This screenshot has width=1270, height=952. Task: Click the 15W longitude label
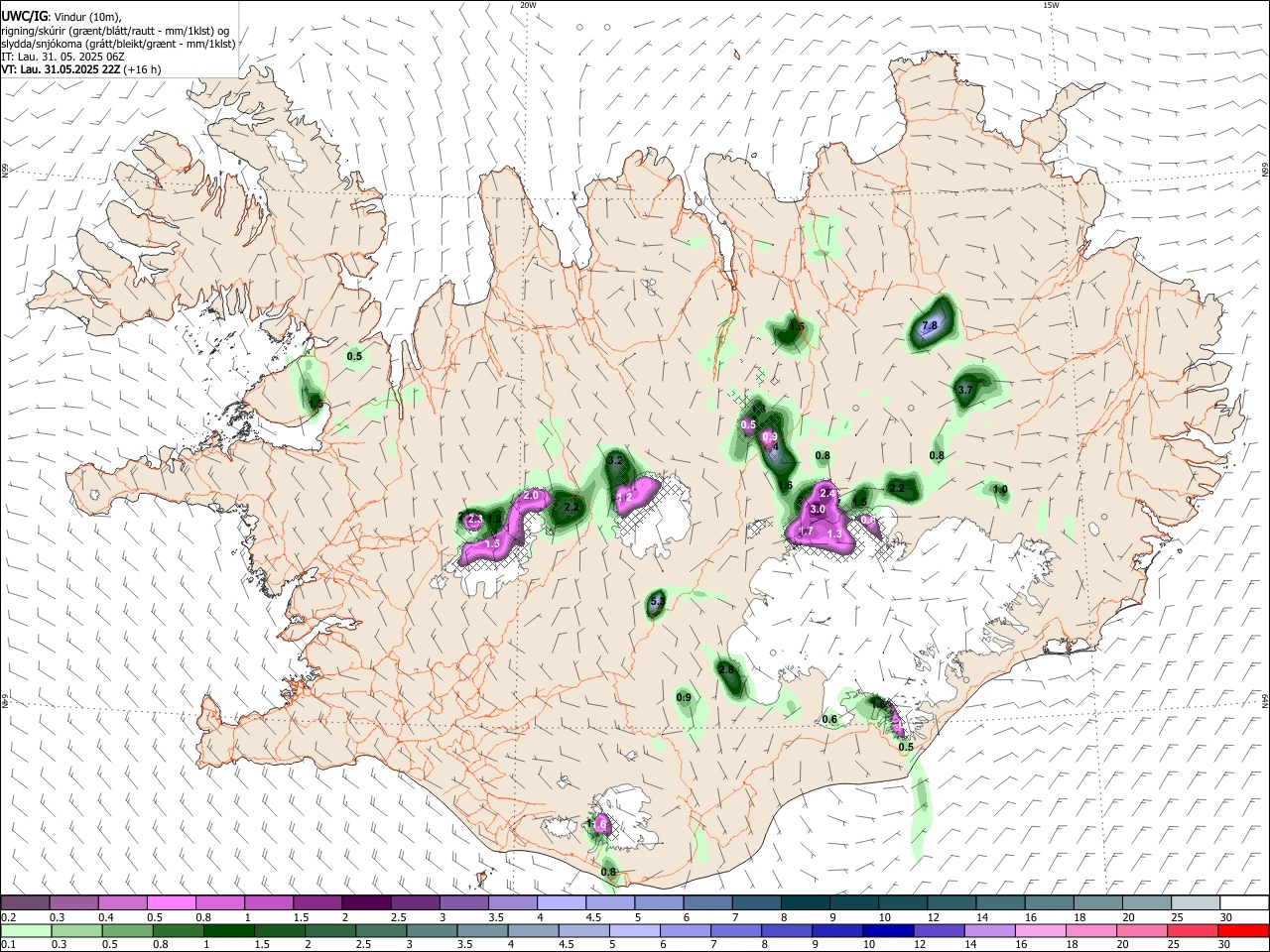(1051, 5)
